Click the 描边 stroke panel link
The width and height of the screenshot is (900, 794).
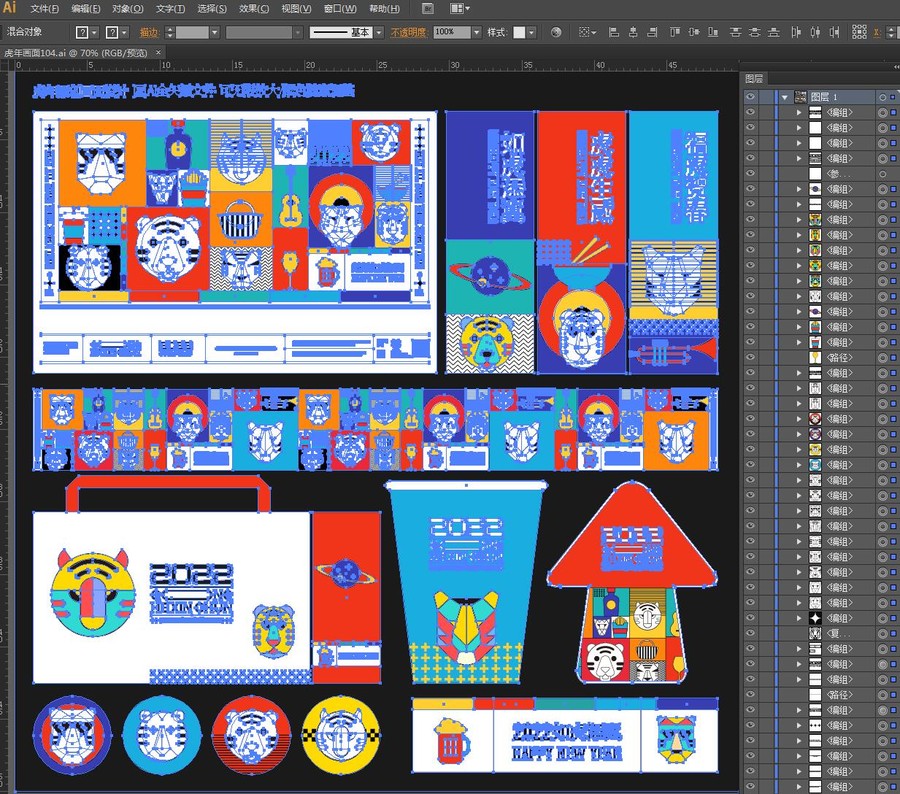pos(149,33)
